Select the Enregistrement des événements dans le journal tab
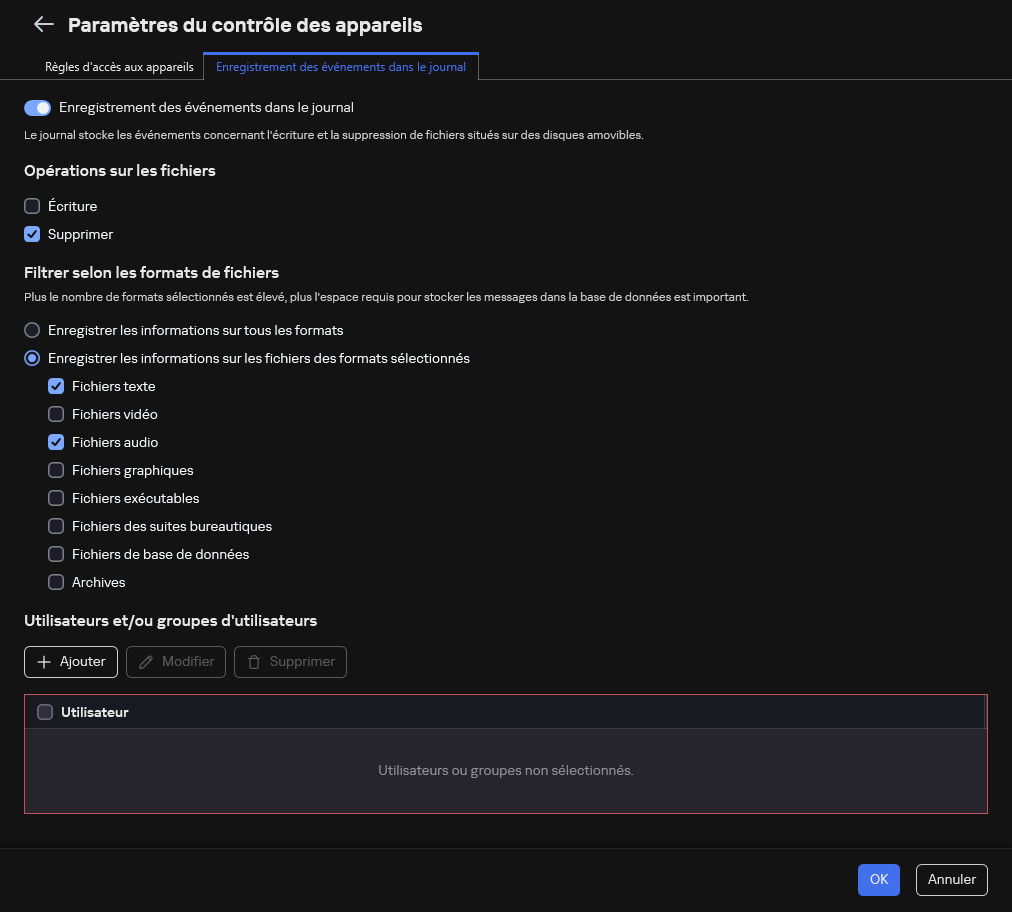The height and width of the screenshot is (912, 1012). [x=341, y=66]
